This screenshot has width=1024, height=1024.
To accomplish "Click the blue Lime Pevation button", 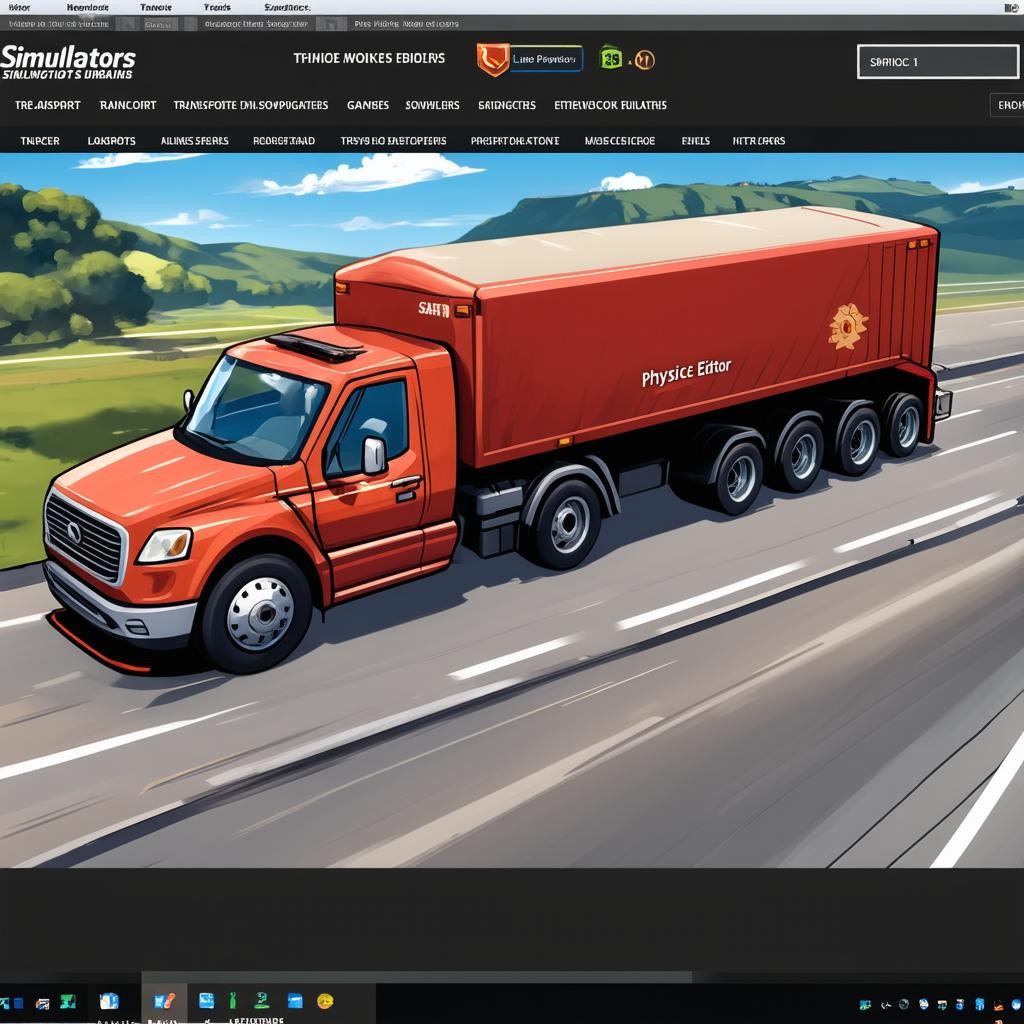I will point(545,60).
